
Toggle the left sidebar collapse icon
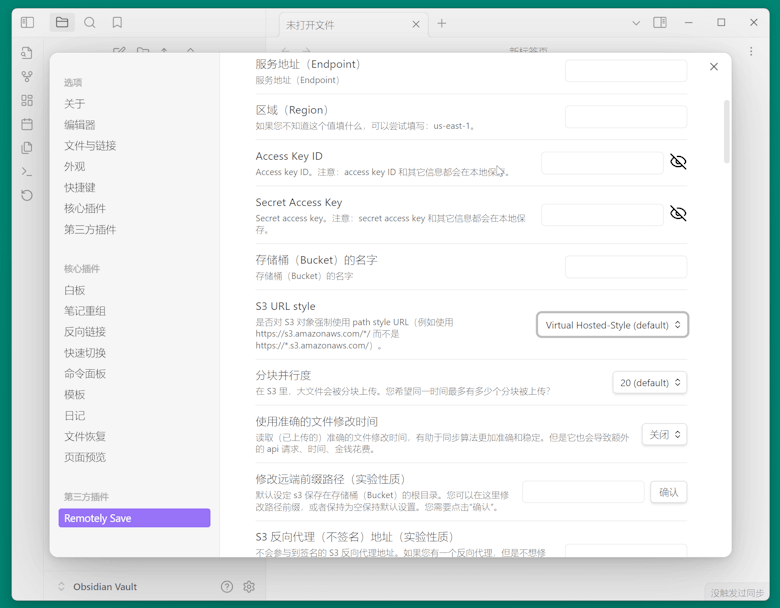27,23
